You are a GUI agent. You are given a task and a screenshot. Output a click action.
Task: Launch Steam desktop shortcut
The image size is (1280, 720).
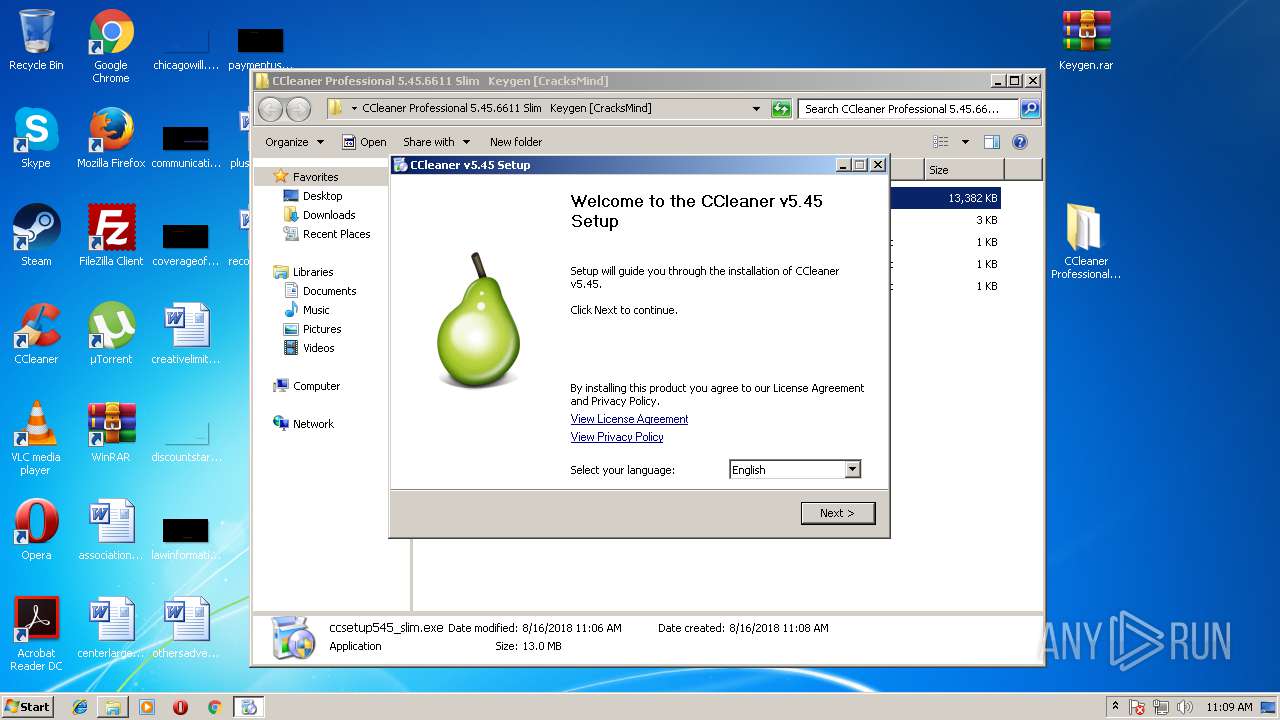point(36,236)
